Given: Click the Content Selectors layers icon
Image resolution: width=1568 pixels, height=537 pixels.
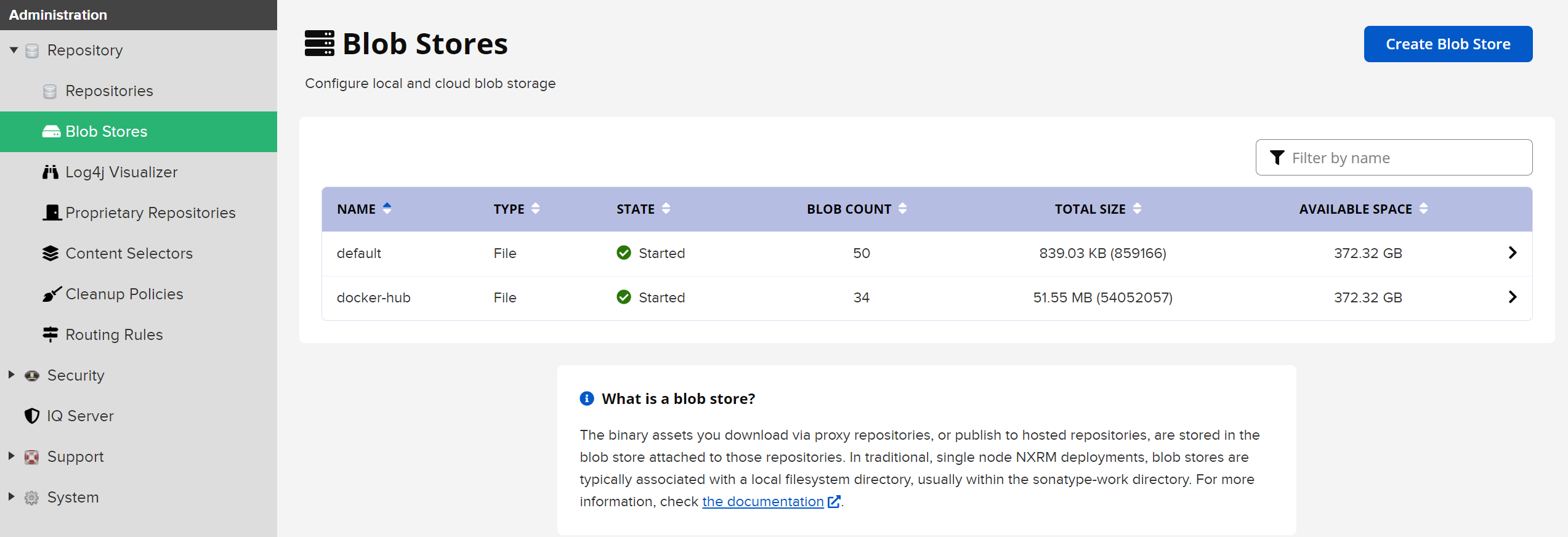Looking at the screenshot, I should [x=51, y=253].
